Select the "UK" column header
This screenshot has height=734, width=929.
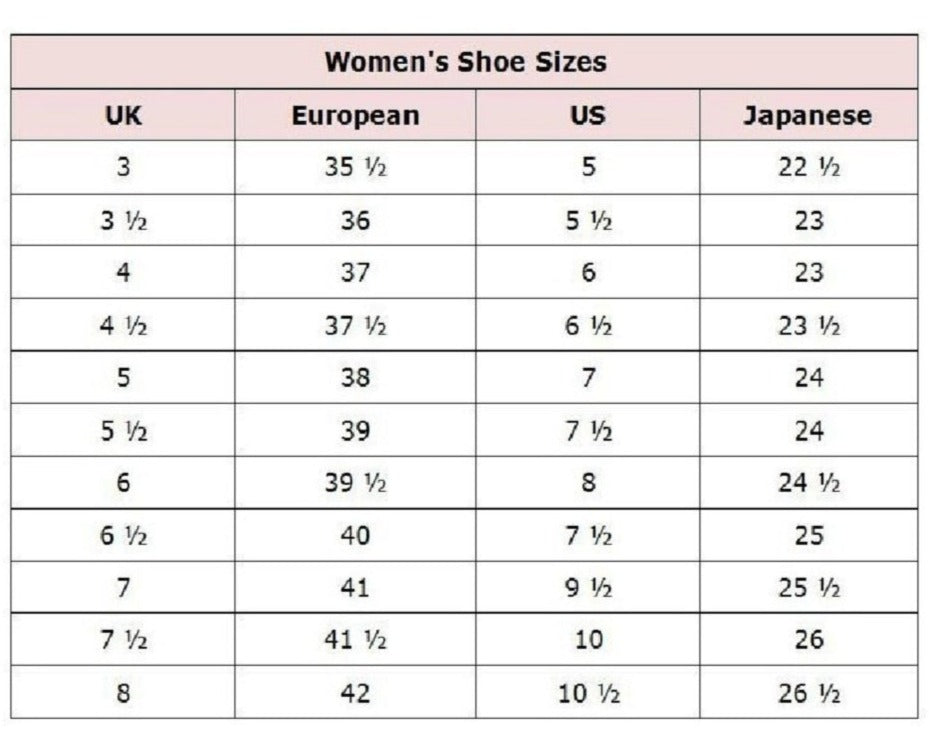(x=123, y=115)
